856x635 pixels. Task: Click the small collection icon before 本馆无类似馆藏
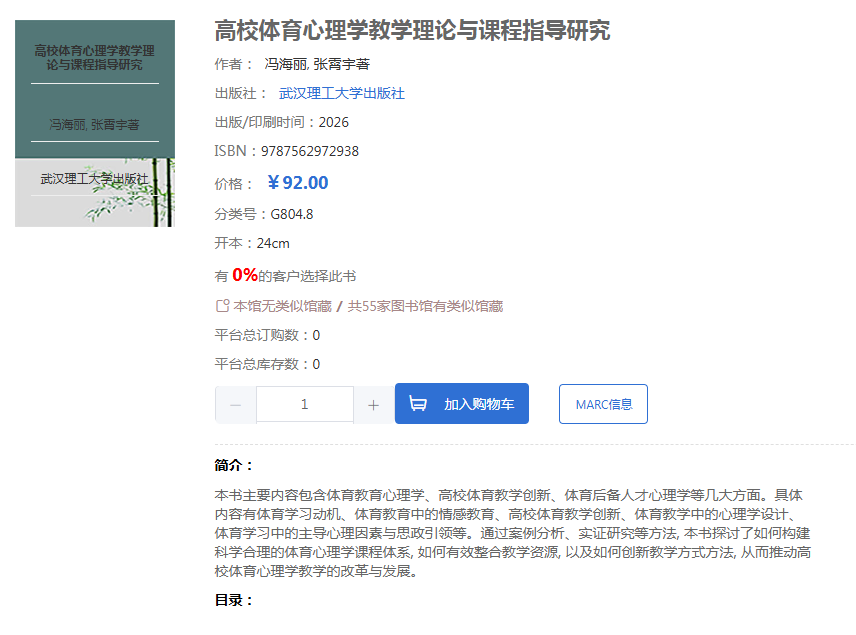(x=222, y=306)
